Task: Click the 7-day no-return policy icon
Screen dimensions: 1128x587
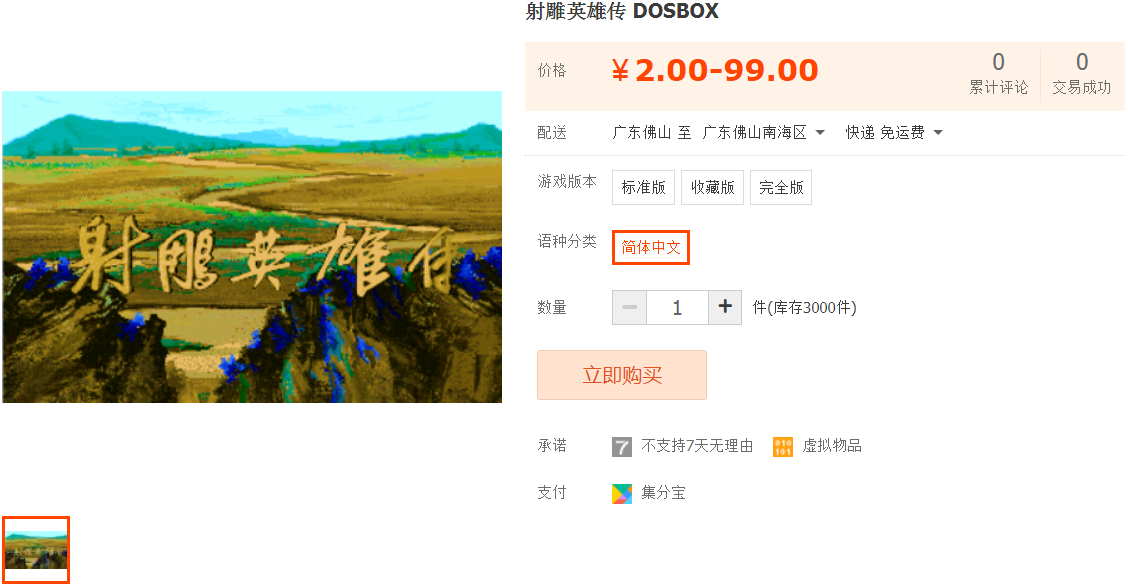Action: (622, 447)
